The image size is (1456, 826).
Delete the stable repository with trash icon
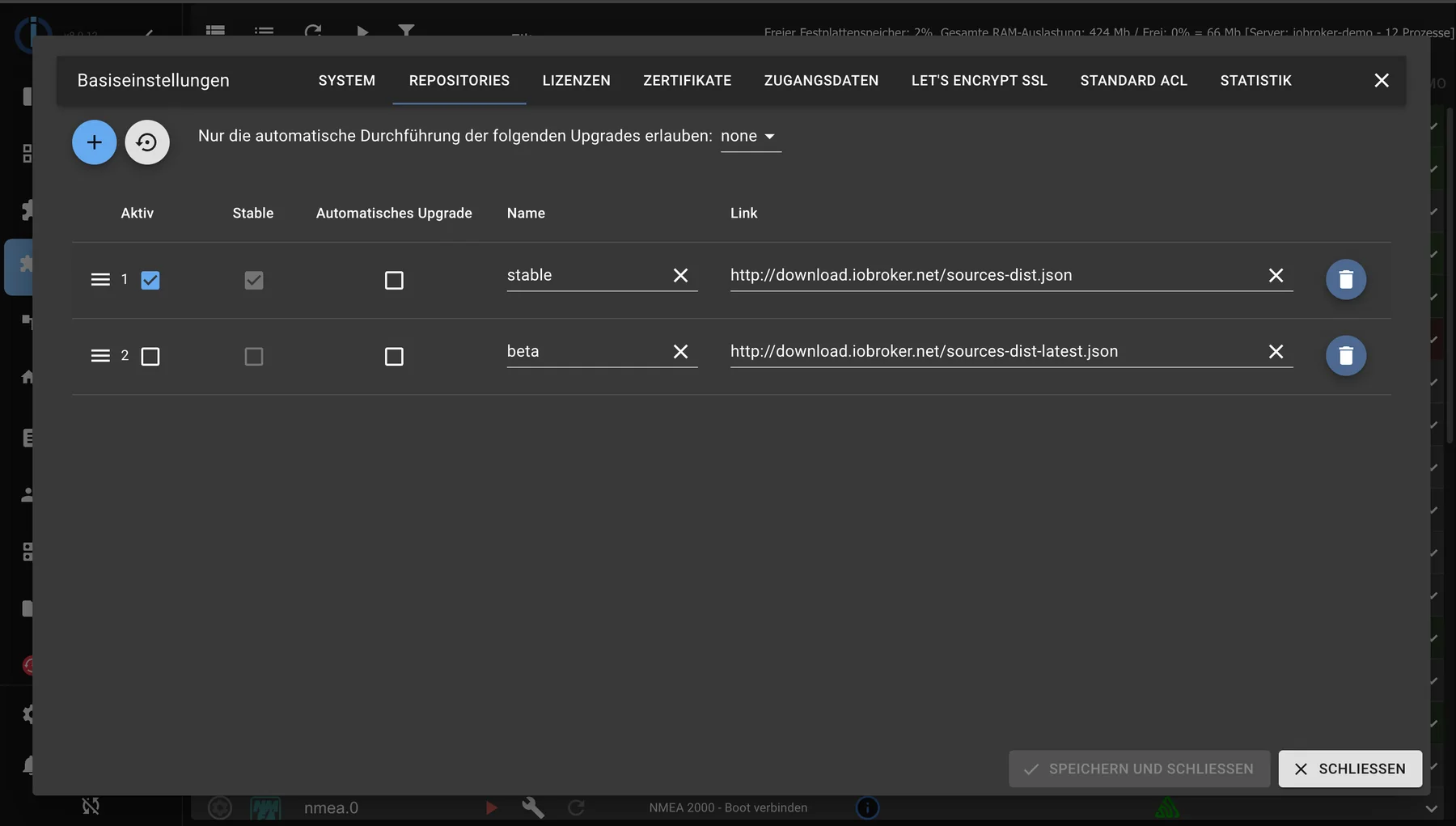[x=1345, y=279]
